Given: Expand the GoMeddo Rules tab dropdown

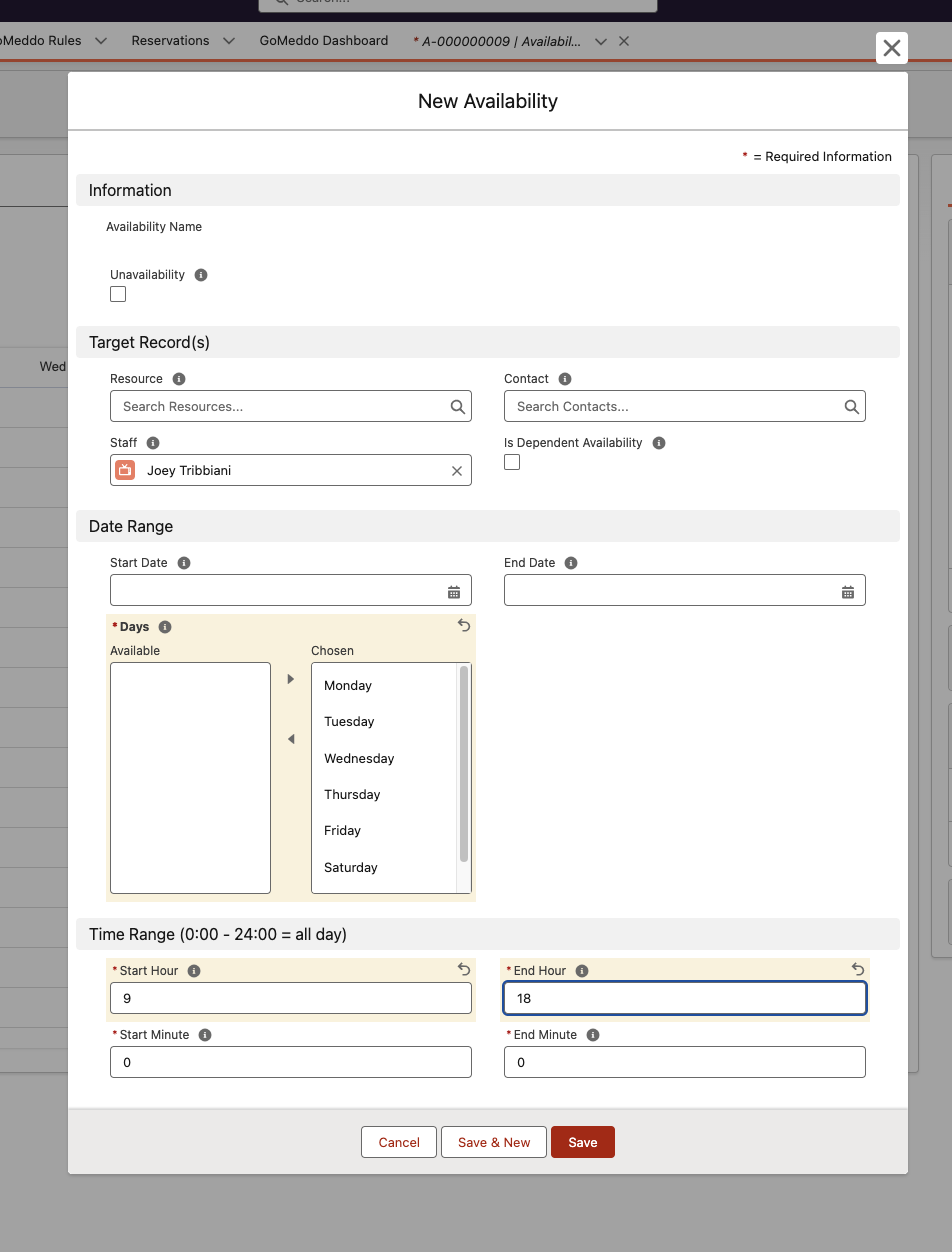Looking at the screenshot, I should coord(99,41).
